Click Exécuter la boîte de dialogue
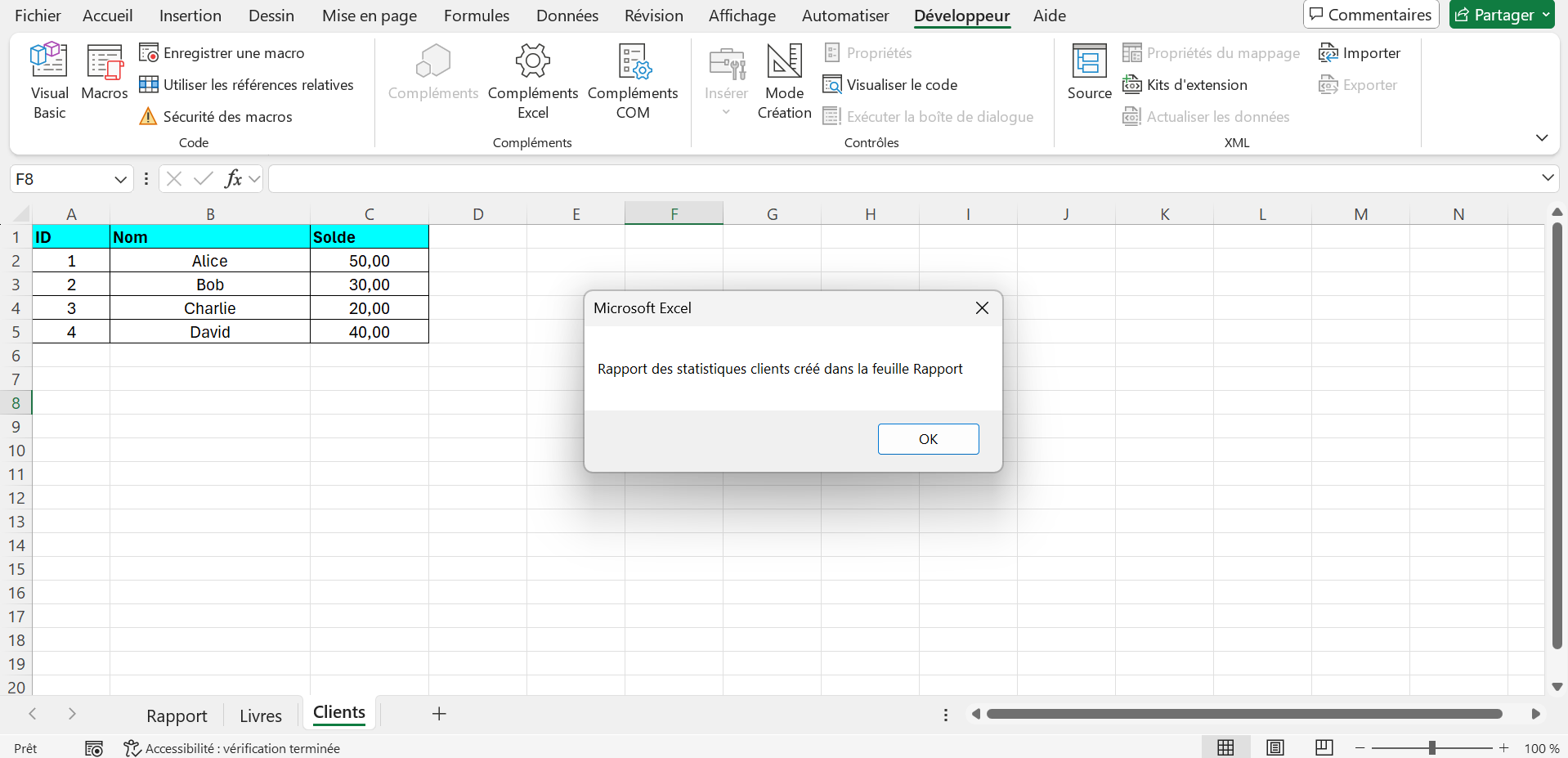1568x758 pixels. (x=928, y=117)
